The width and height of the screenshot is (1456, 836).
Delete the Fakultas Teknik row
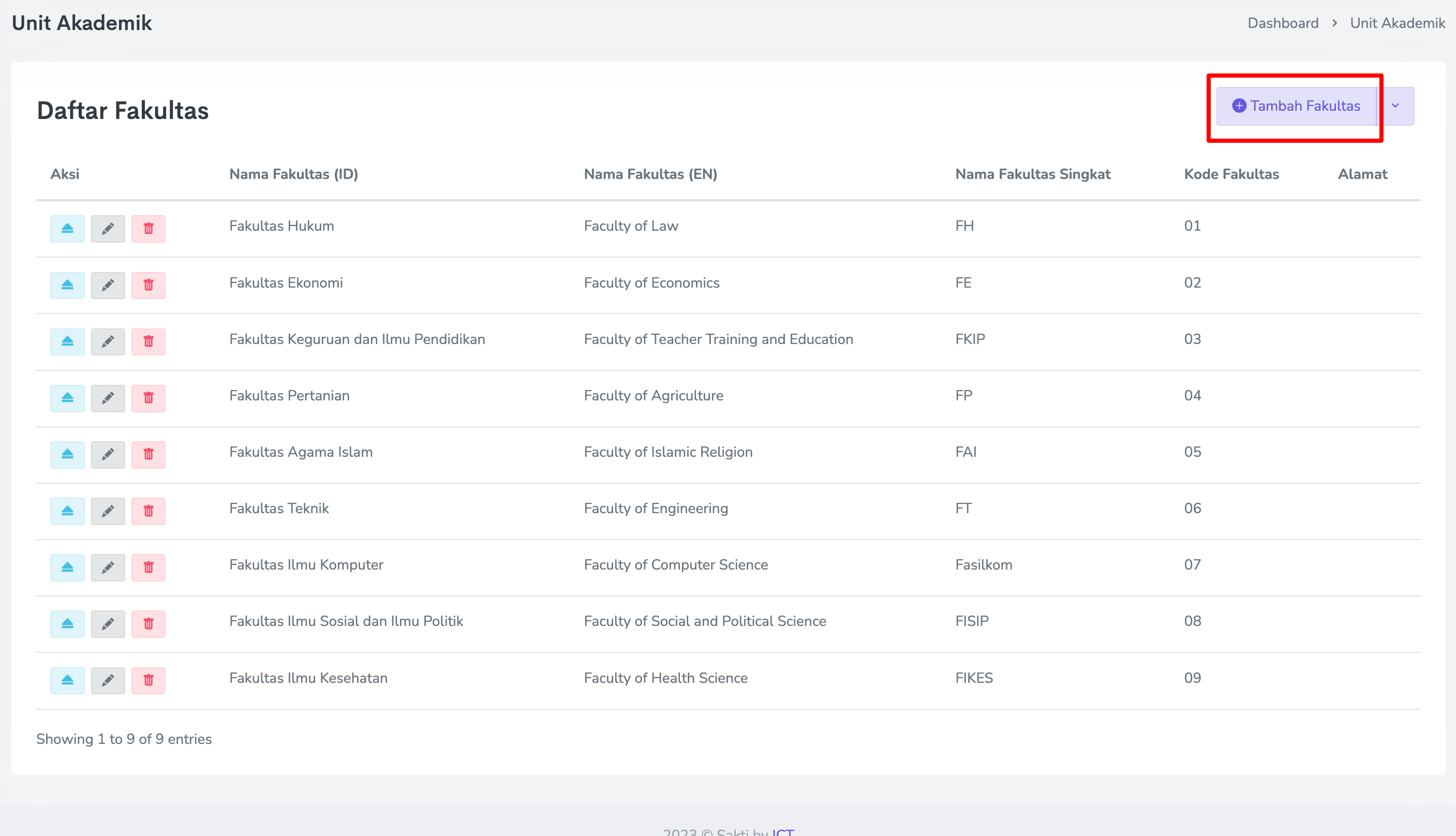(148, 511)
